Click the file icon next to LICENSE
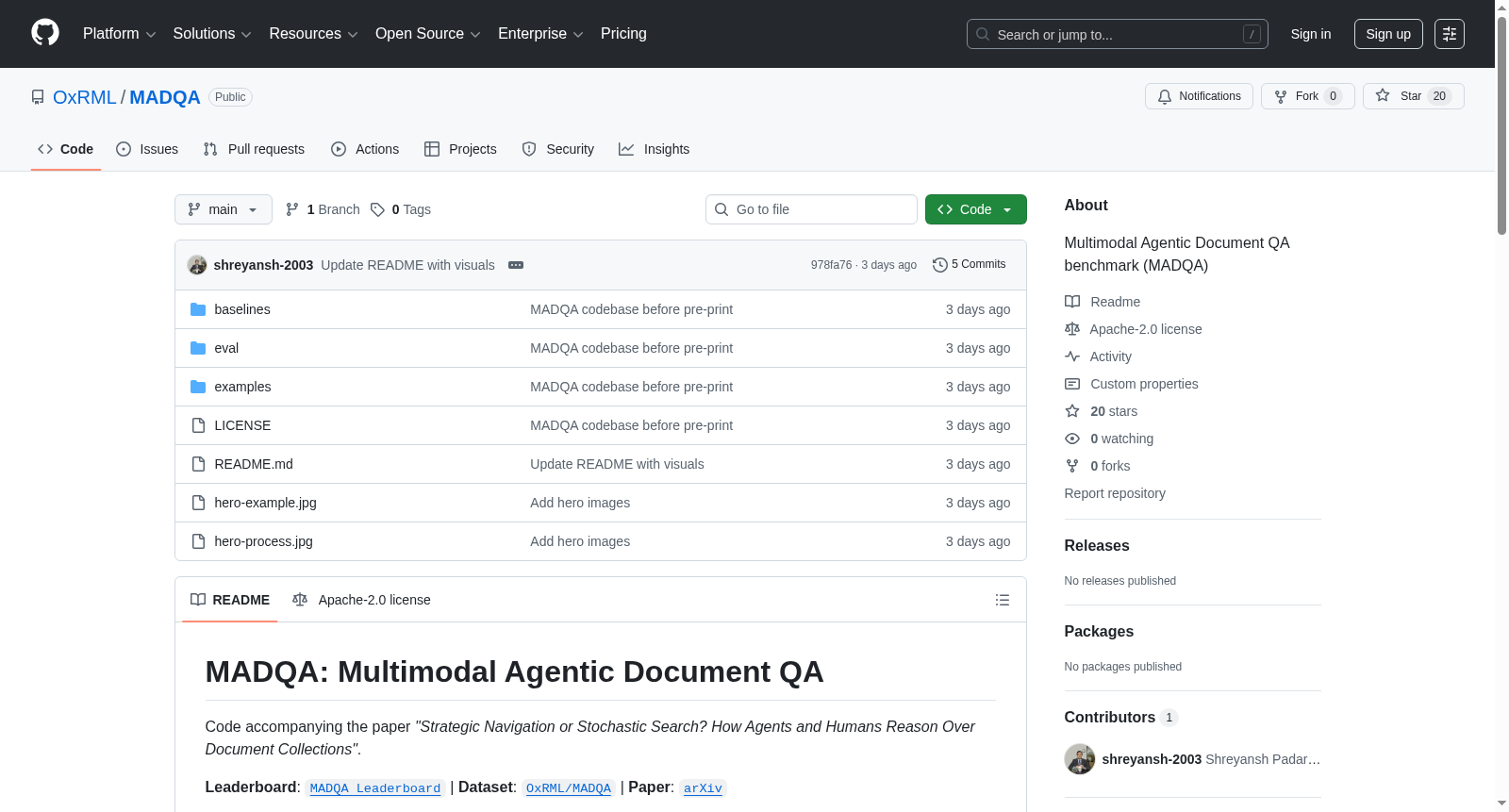 tap(198, 425)
